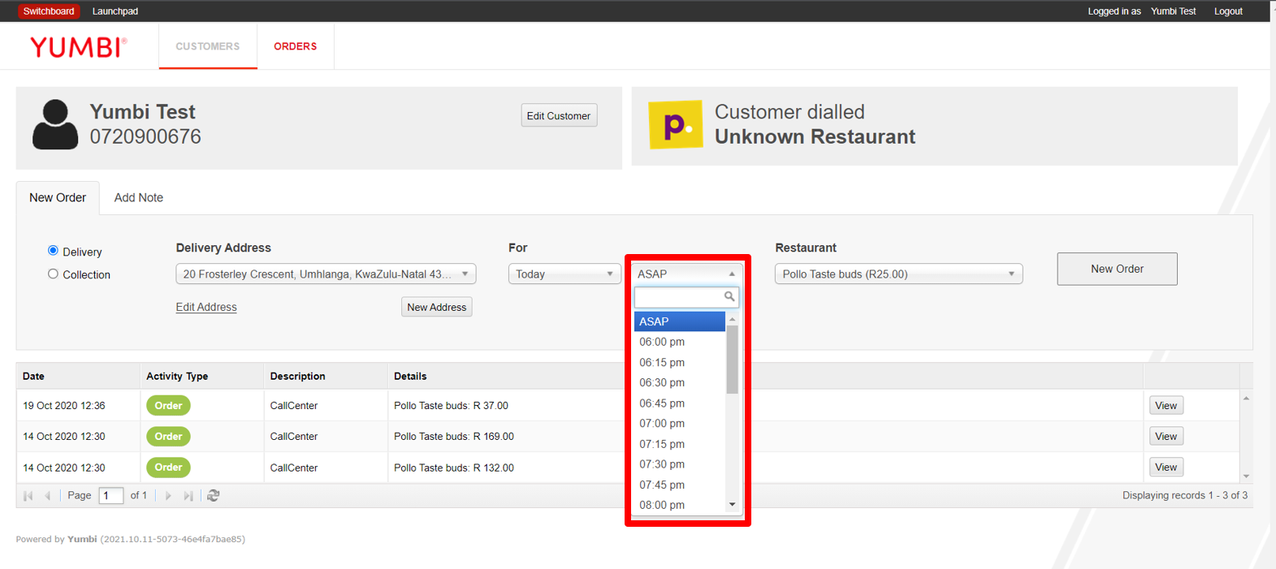This screenshot has height=569, width=1276.
Task: Open the Customers menu tab
Action: (x=208, y=46)
